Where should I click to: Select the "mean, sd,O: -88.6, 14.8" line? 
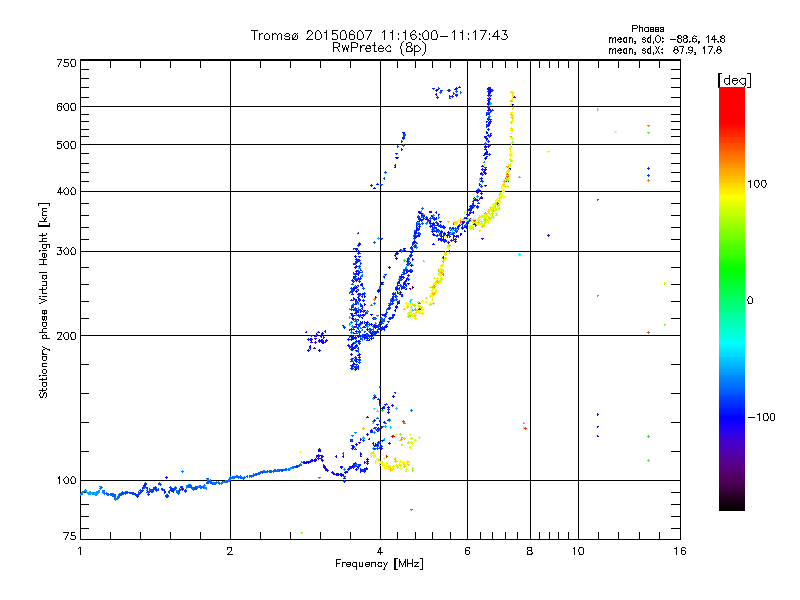(666, 39)
